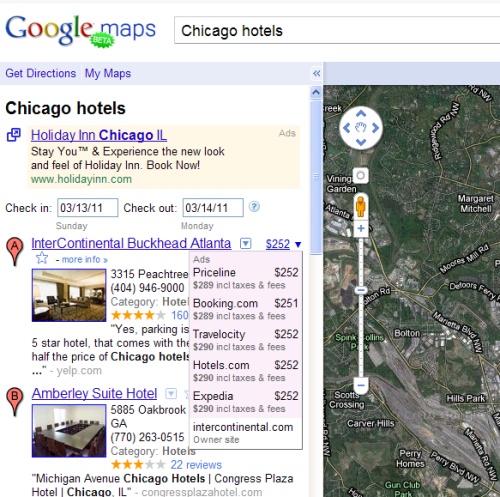Open the My Maps tab
The height and width of the screenshot is (497, 500).
click(x=108, y=73)
